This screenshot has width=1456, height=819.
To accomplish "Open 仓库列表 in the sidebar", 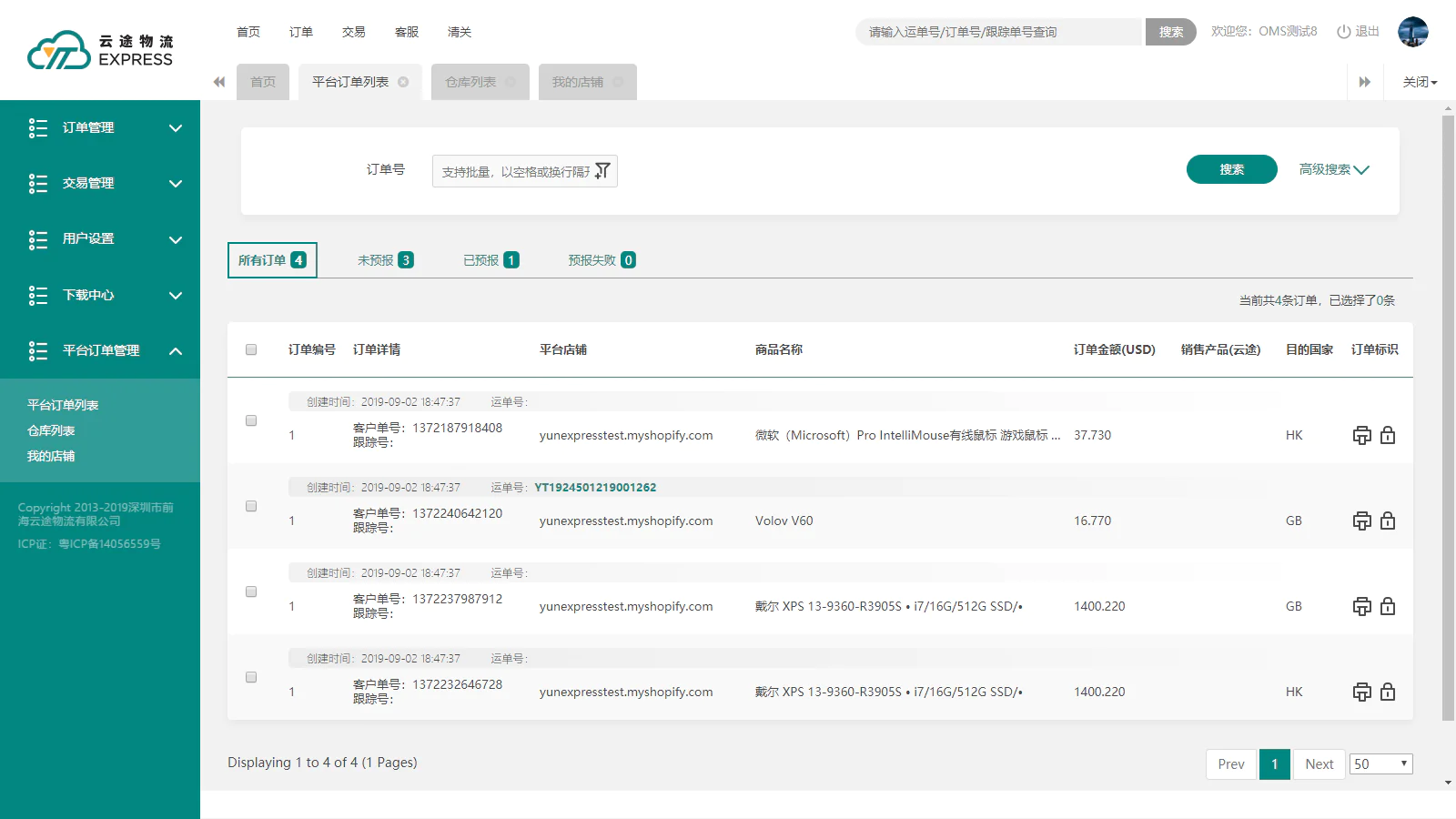I will tap(51, 430).
